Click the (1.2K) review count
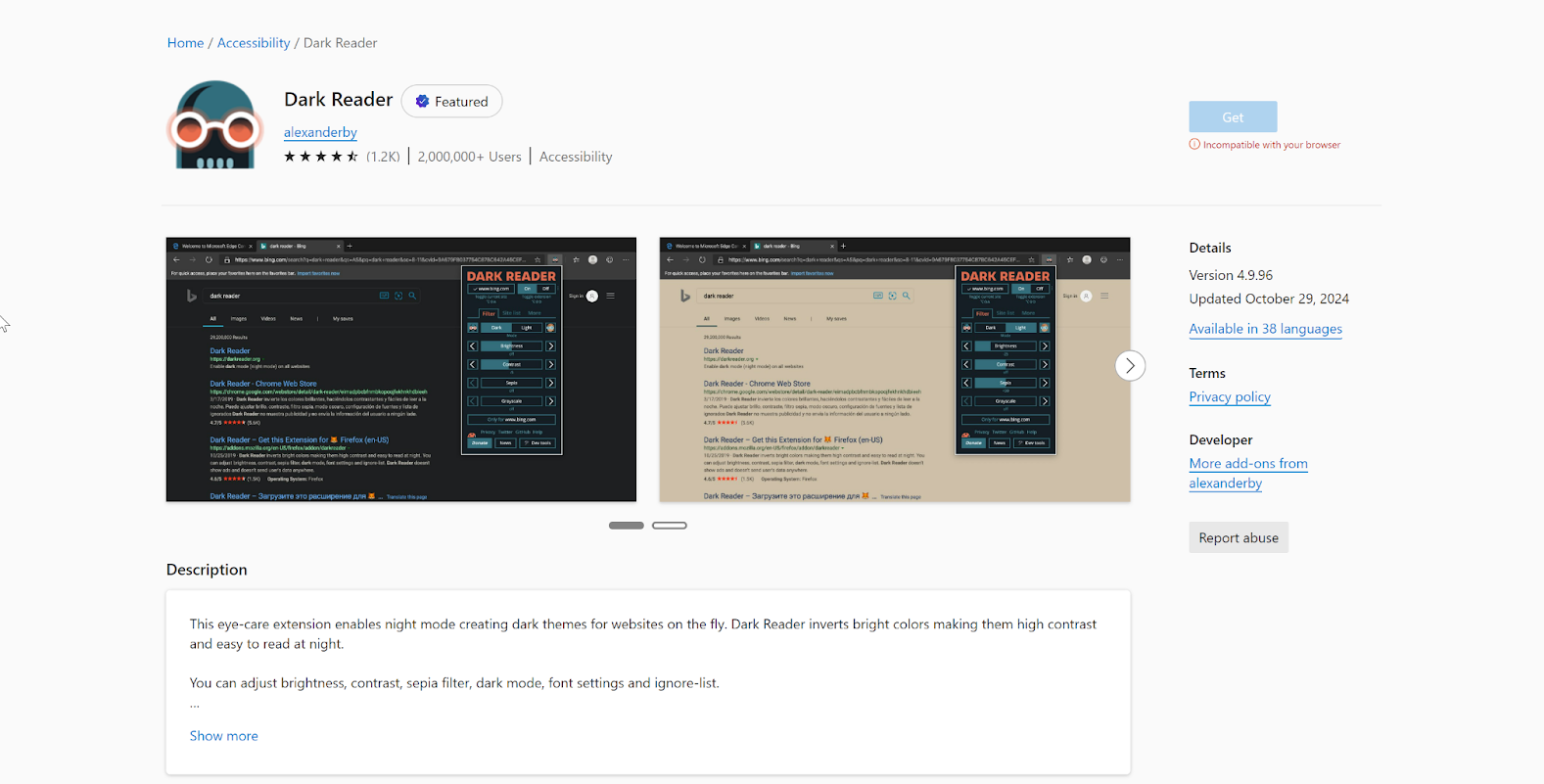This screenshot has width=1544, height=784. (383, 157)
